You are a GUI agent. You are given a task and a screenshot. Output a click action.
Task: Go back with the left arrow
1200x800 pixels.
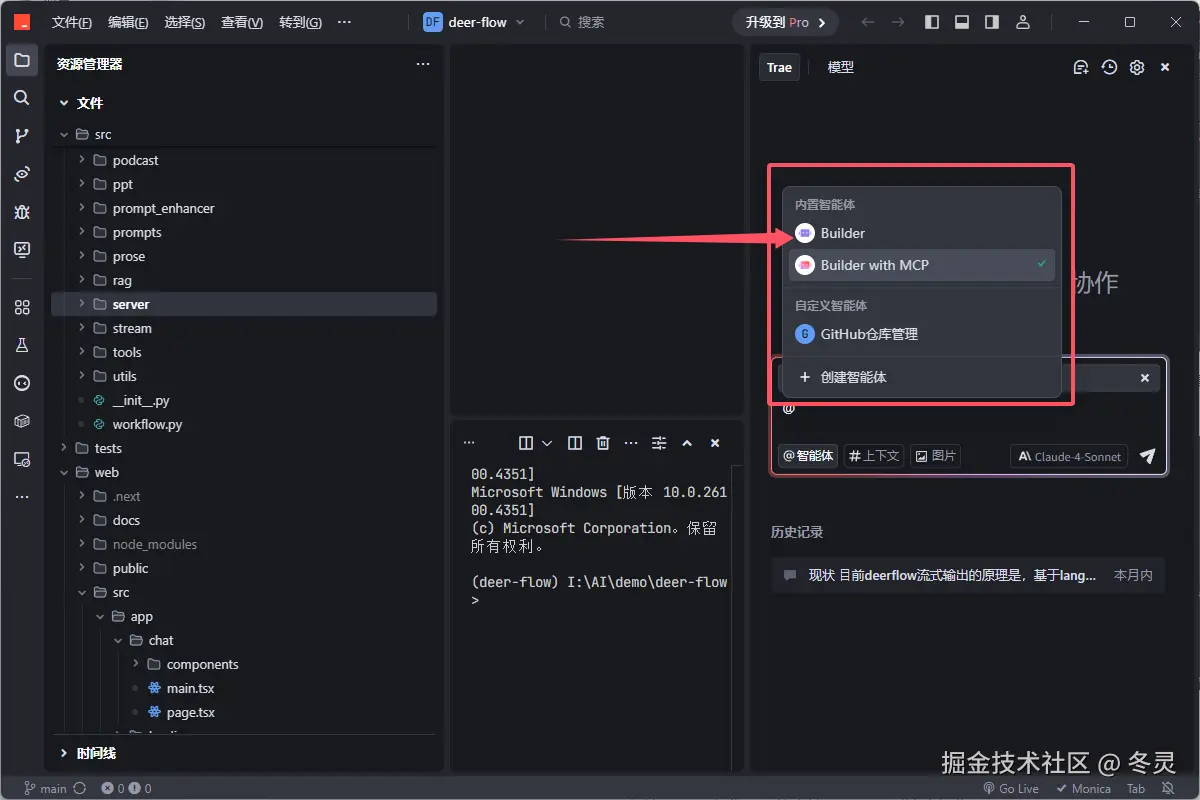868,22
